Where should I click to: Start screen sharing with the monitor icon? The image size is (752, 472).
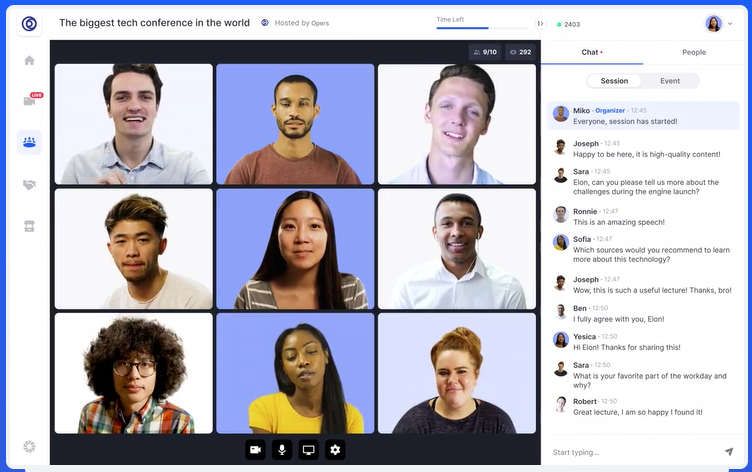[x=309, y=450]
